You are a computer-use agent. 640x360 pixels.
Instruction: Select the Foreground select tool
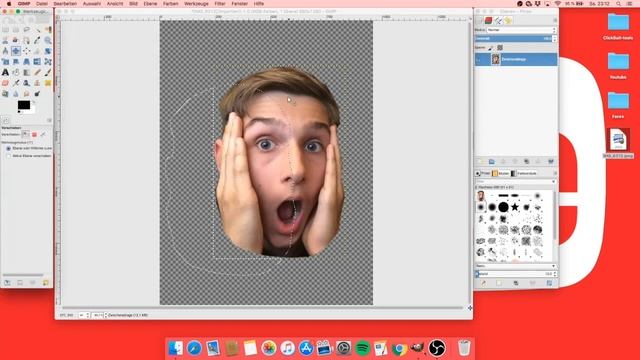point(16,40)
